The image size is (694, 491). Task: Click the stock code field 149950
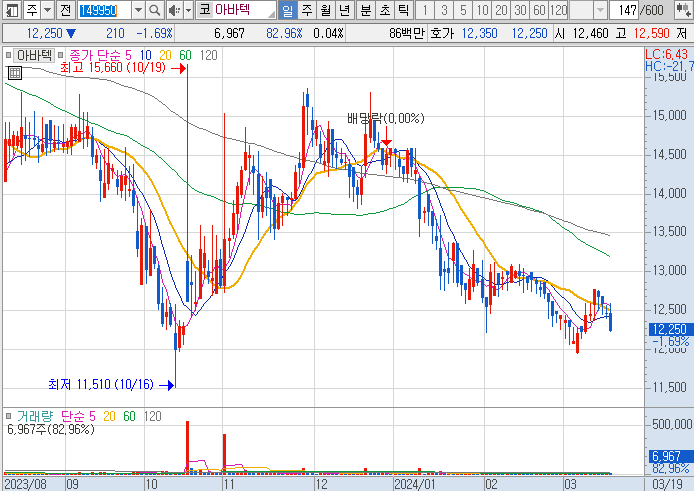pos(104,10)
